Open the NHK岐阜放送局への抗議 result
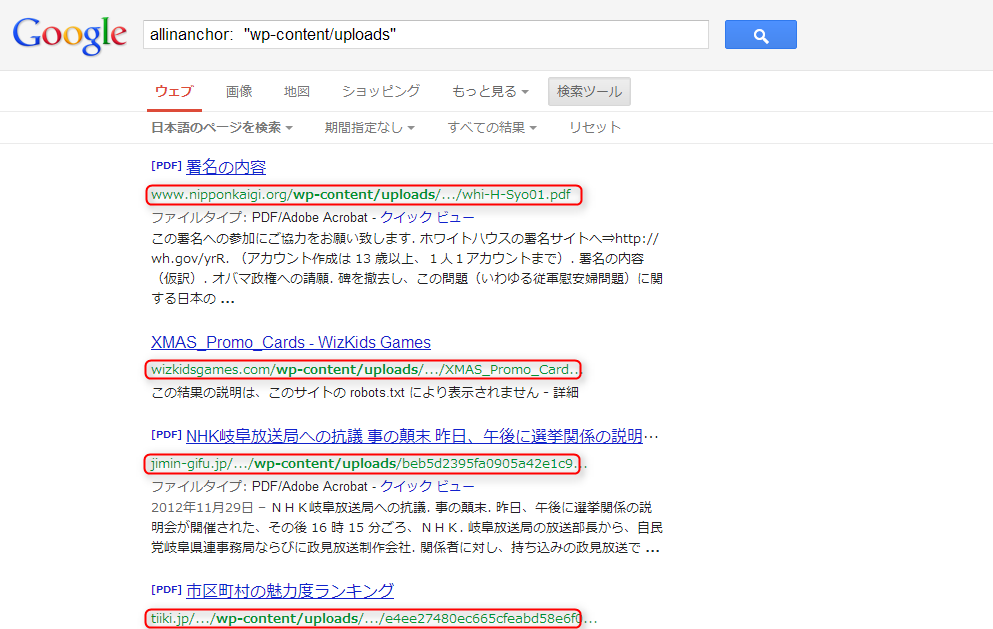The image size is (993, 629). (x=420, y=436)
